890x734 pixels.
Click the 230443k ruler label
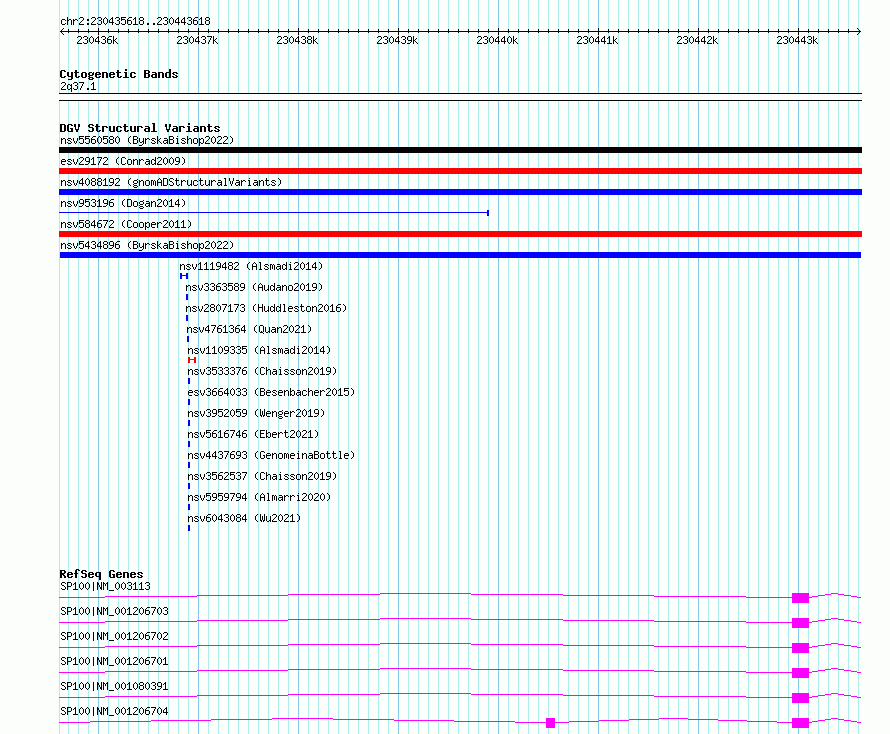click(797, 40)
